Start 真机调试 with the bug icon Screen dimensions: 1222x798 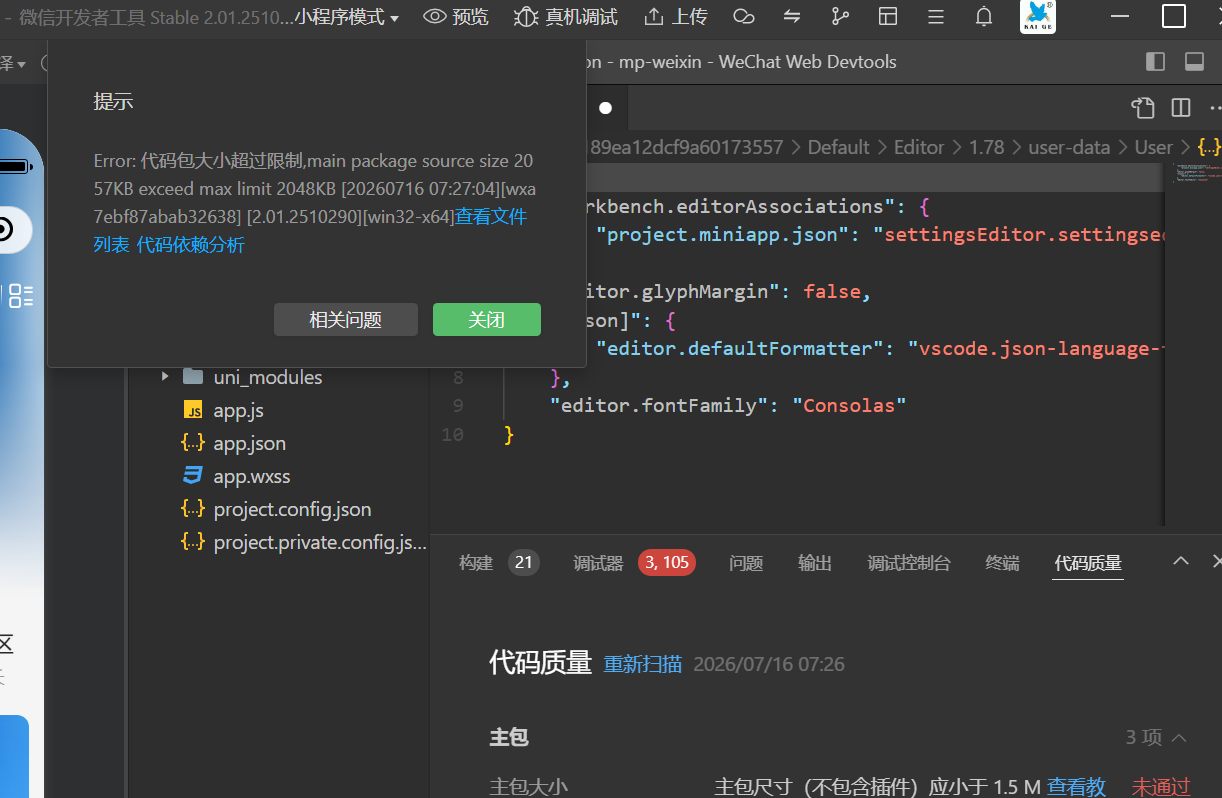click(x=525, y=16)
